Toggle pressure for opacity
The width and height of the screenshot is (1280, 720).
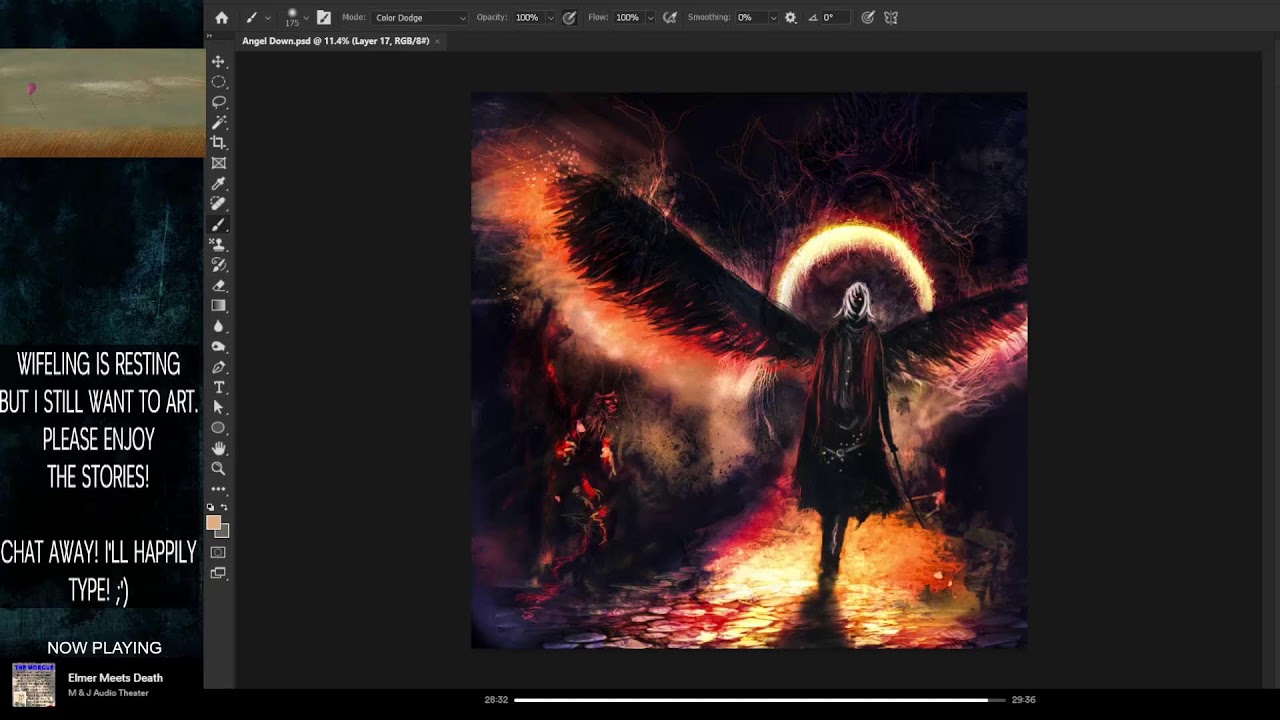[x=569, y=17]
